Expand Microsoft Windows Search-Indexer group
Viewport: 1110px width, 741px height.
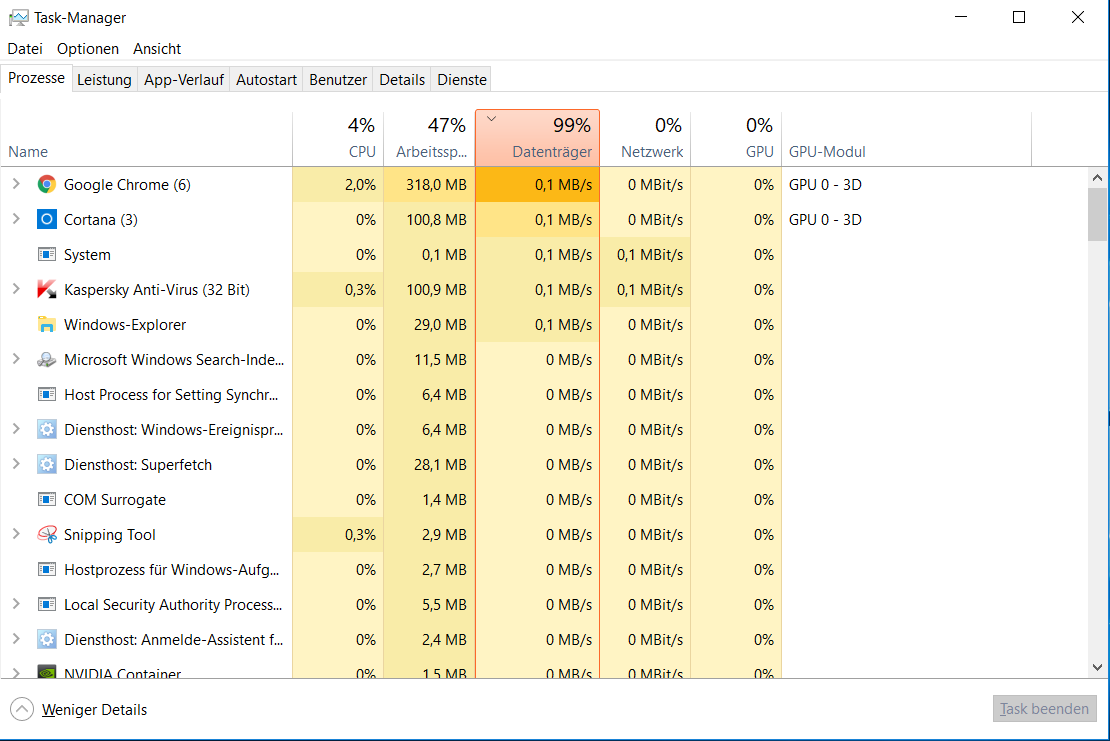pyautogui.click(x=16, y=359)
